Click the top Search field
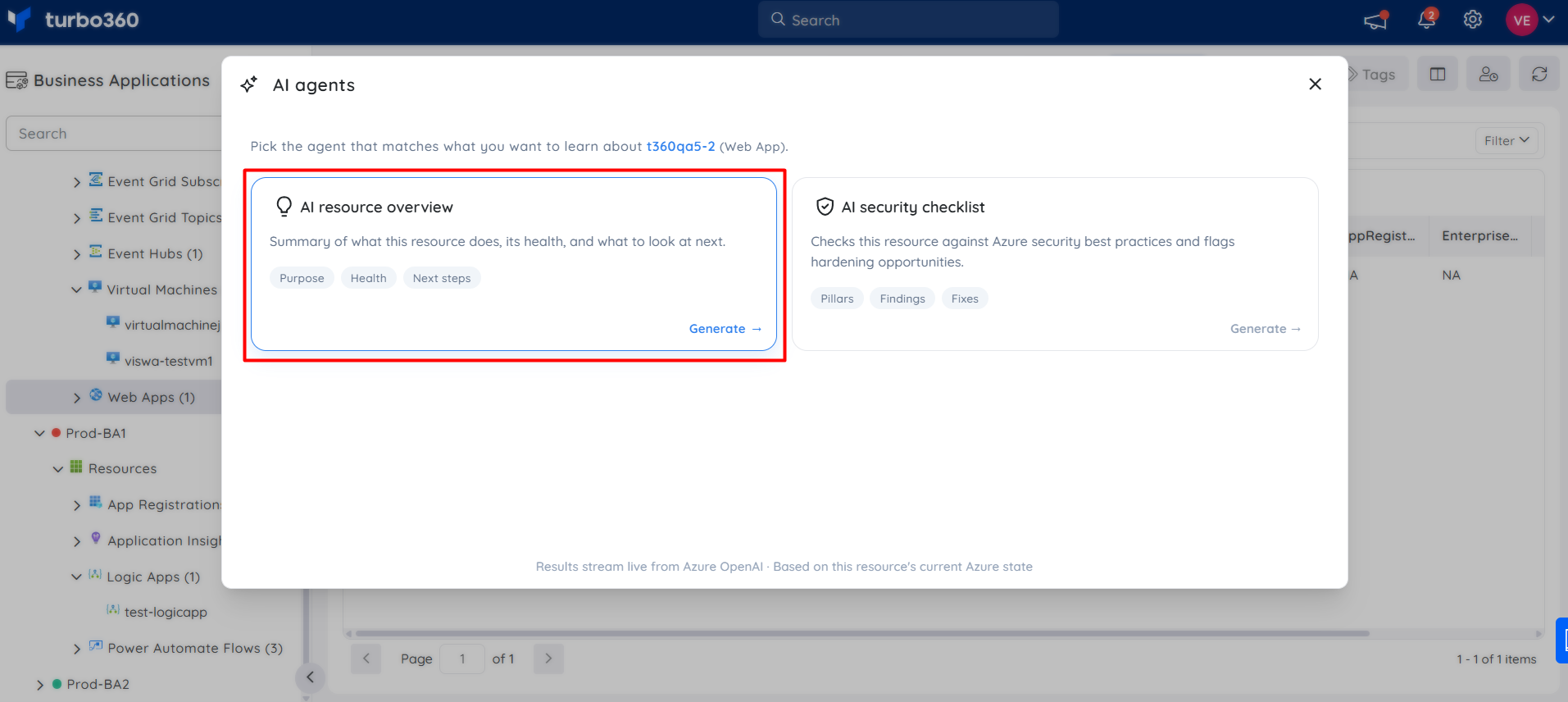The height and width of the screenshot is (702, 1568). point(908,20)
